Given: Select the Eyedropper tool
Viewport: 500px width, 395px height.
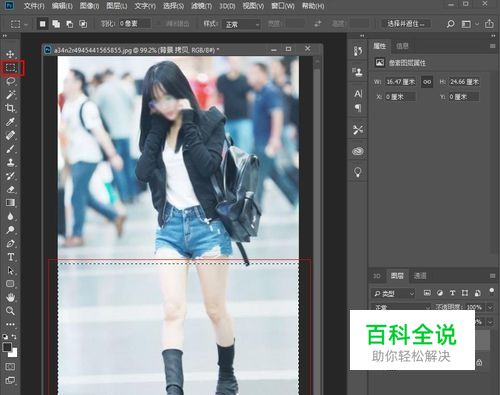Looking at the screenshot, I should tap(10, 122).
